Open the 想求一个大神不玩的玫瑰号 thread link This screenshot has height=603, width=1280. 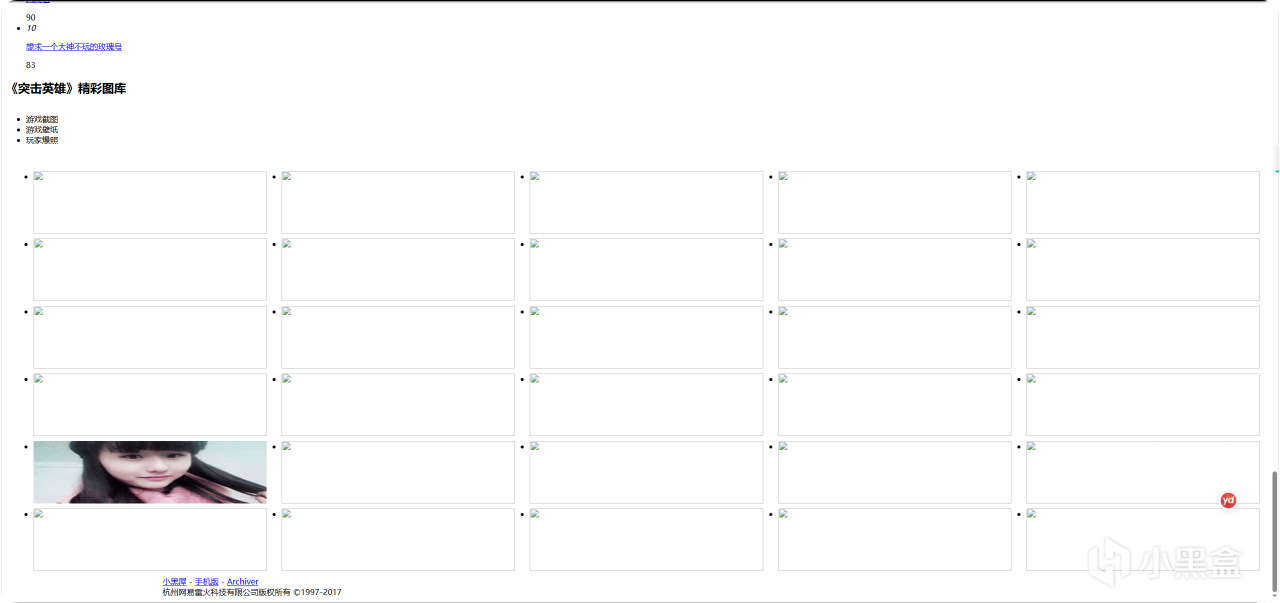tap(74, 47)
